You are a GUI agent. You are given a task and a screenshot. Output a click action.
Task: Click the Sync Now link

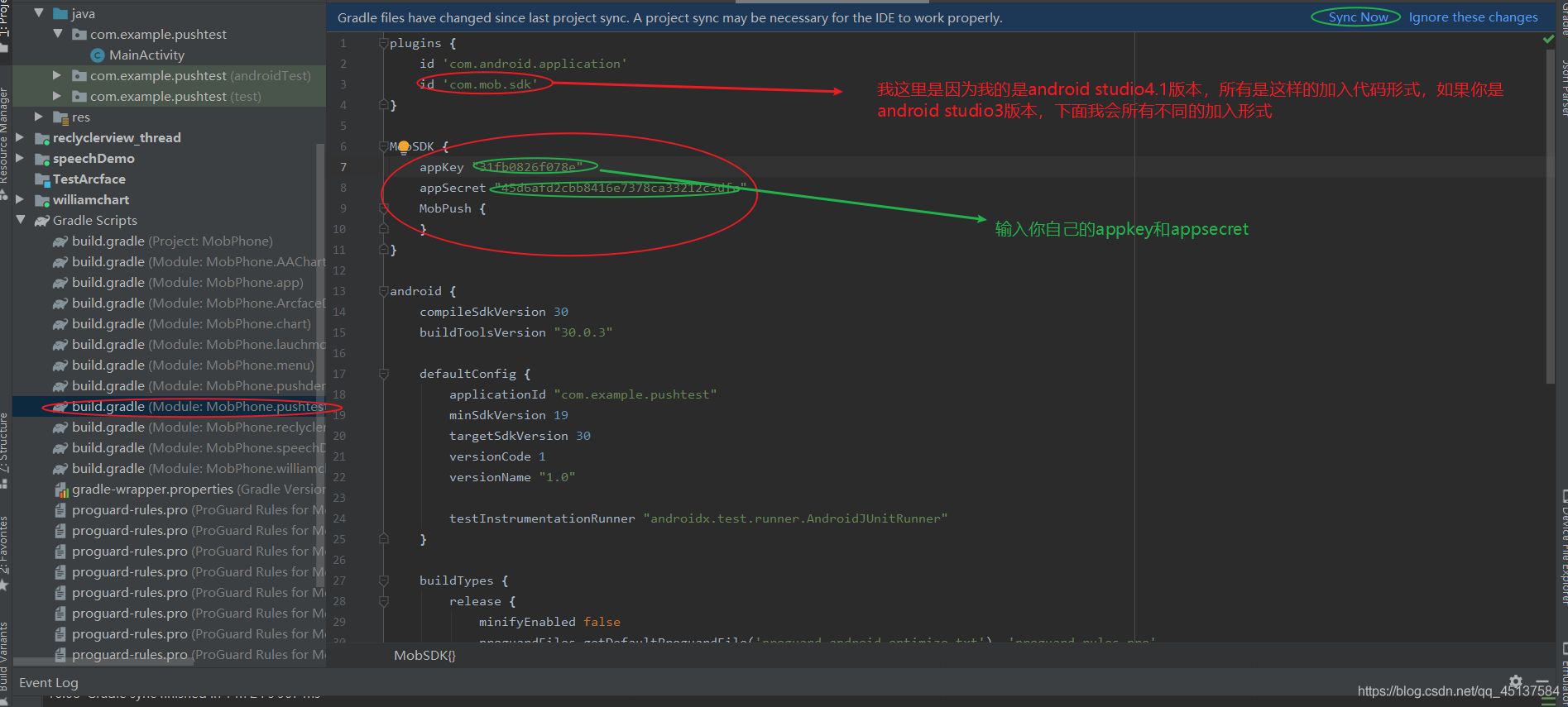point(1358,17)
